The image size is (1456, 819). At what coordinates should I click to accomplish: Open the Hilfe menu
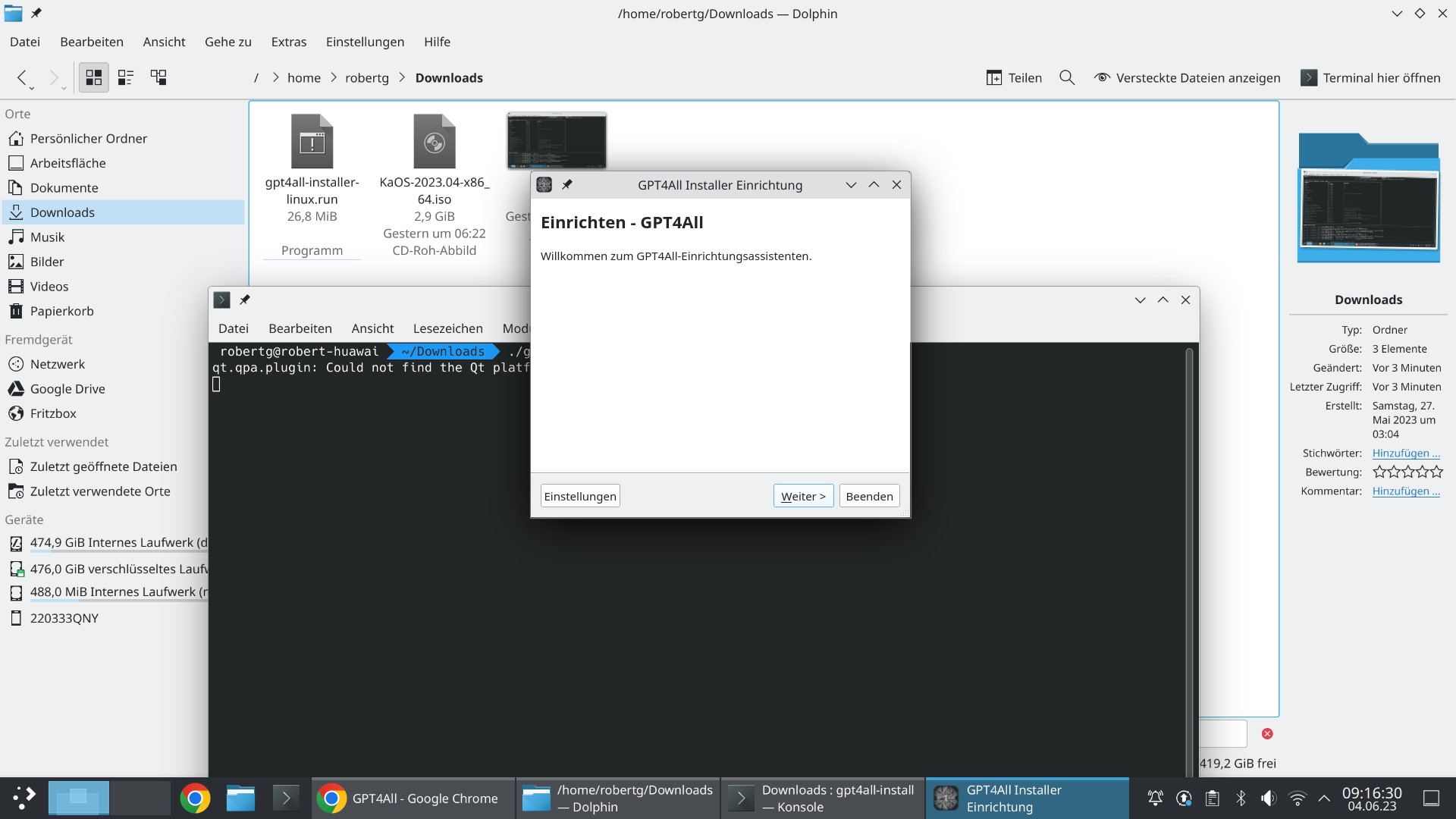coord(437,42)
